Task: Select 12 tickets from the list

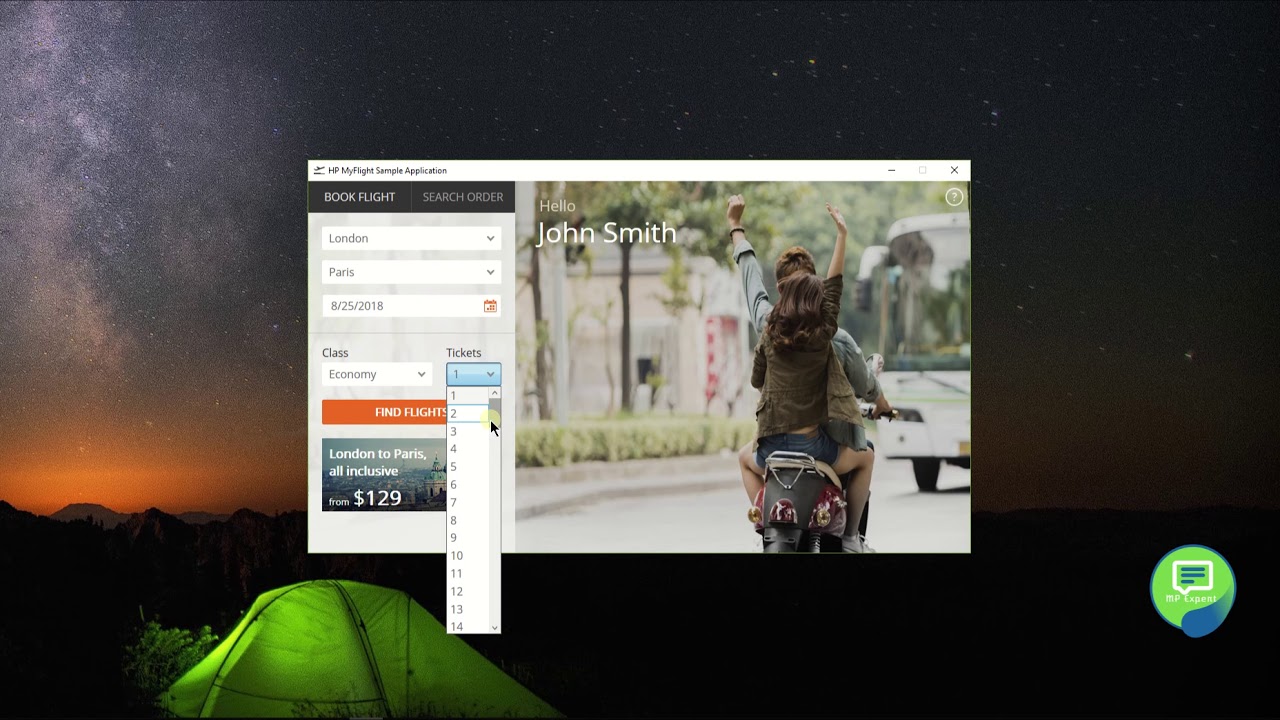Action: click(x=467, y=592)
